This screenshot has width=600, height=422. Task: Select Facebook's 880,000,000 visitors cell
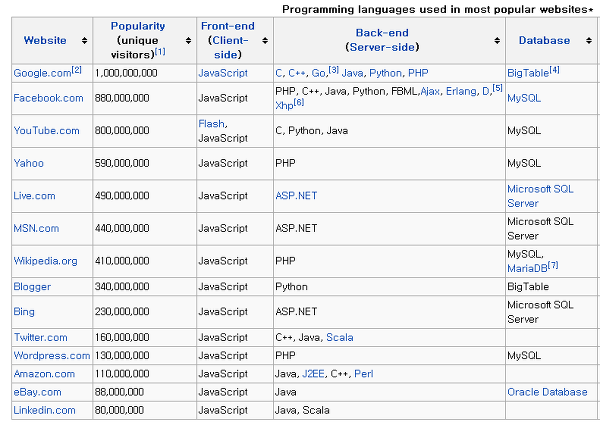pyautogui.click(x=145, y=98)
